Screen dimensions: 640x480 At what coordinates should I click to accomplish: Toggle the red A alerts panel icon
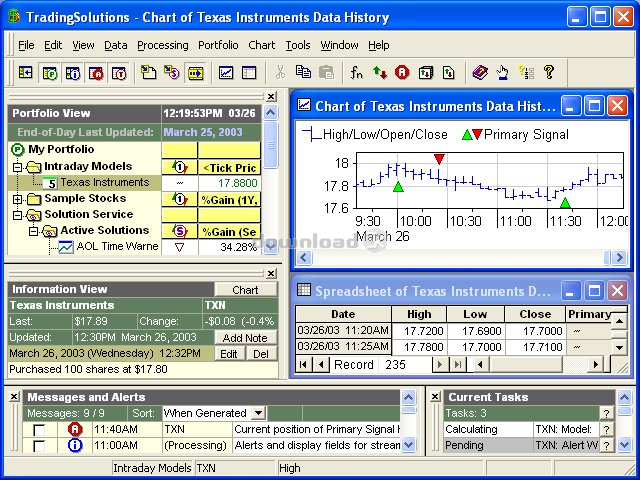[96, 73]
